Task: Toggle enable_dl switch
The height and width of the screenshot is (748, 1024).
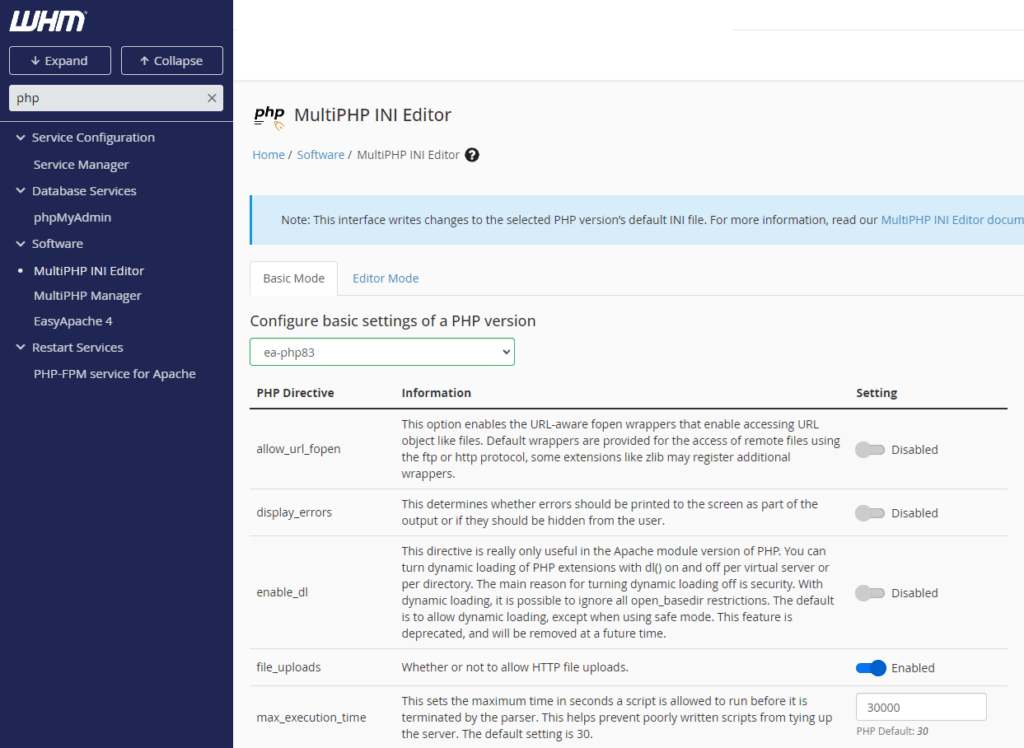Action: (x=870, y=593)
